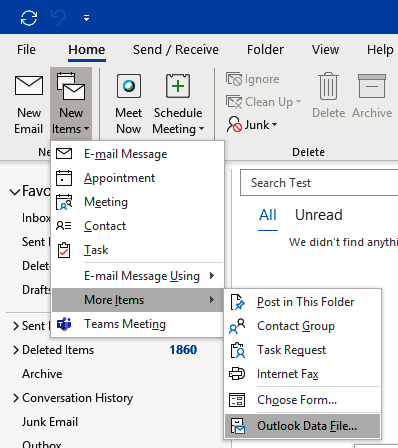Expand the Conversation History folder arrow
The width and height of the screenshot is (398, 448).
coord(16,398)
